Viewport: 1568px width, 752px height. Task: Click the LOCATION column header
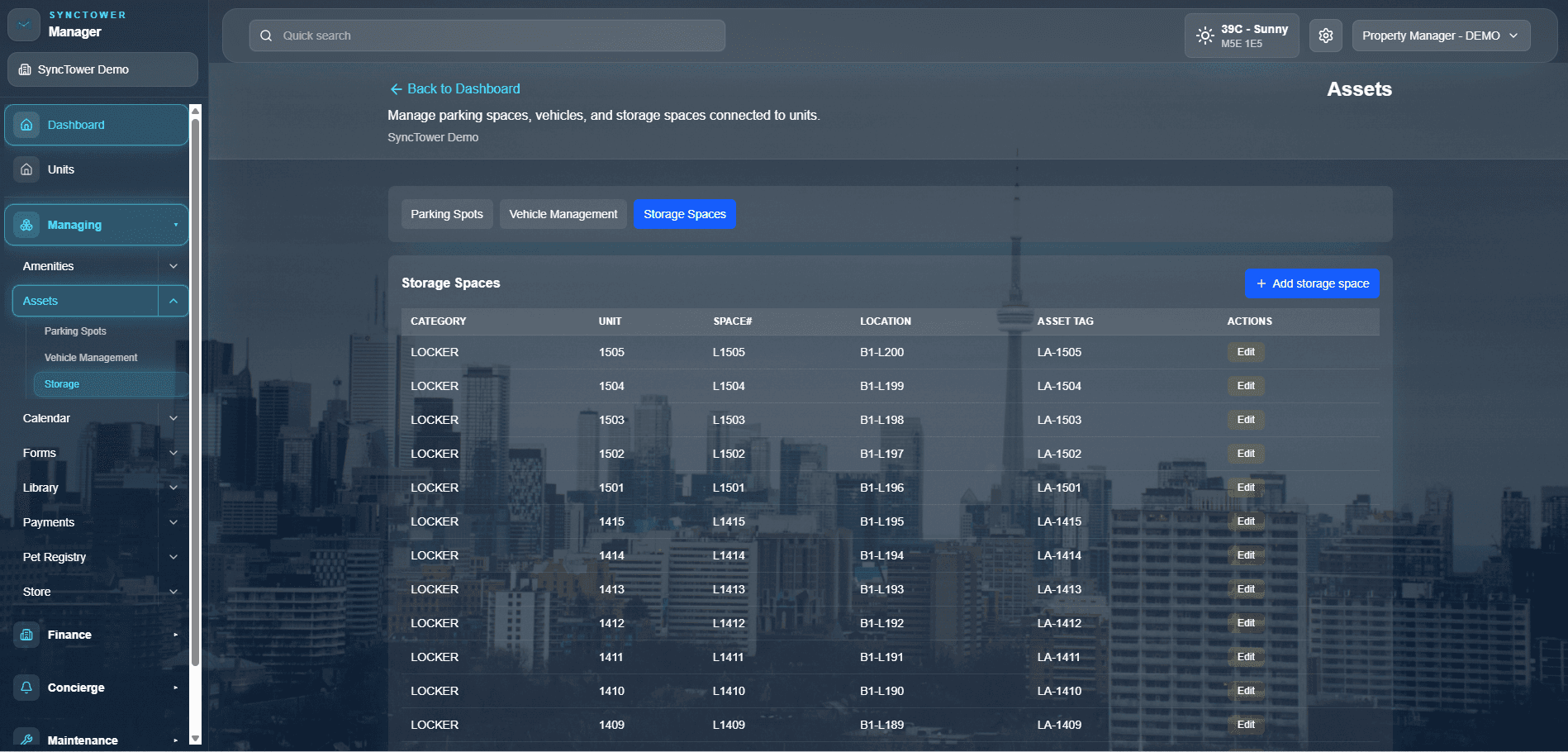pyautogui.click(x=886, y=321)
